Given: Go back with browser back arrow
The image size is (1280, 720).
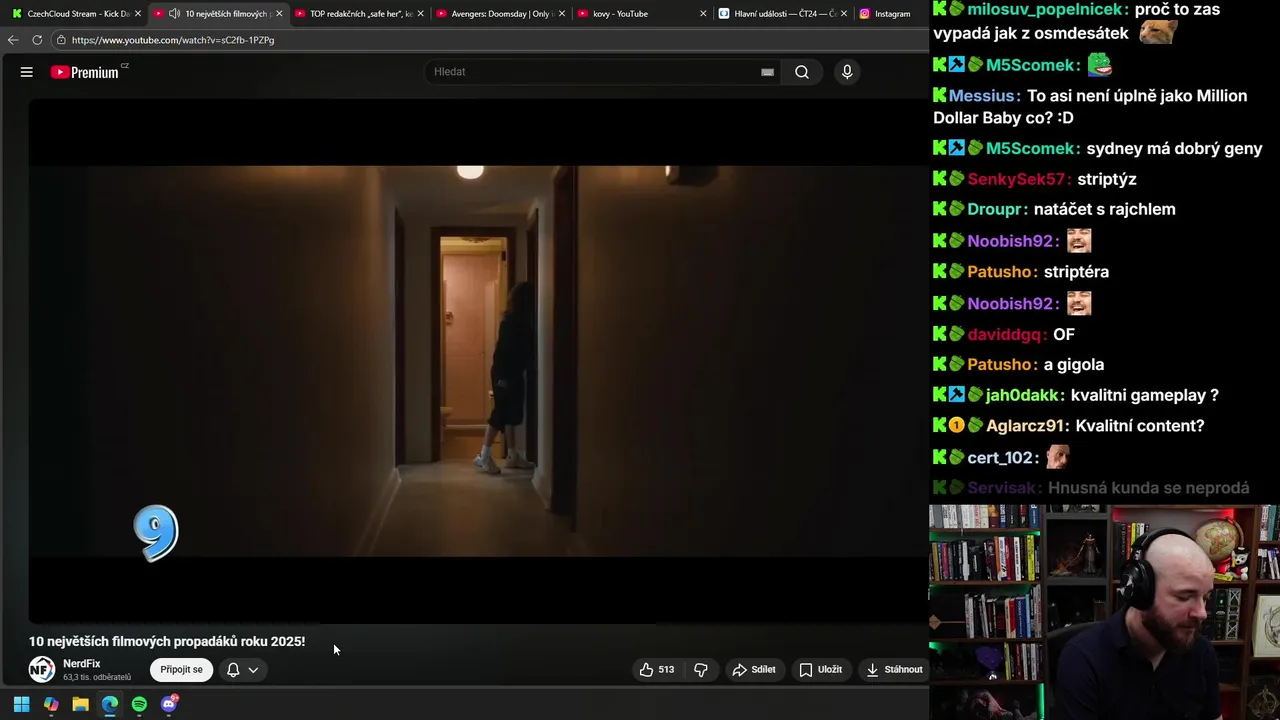Looking at the screenshot, I should tap(13, 40).
